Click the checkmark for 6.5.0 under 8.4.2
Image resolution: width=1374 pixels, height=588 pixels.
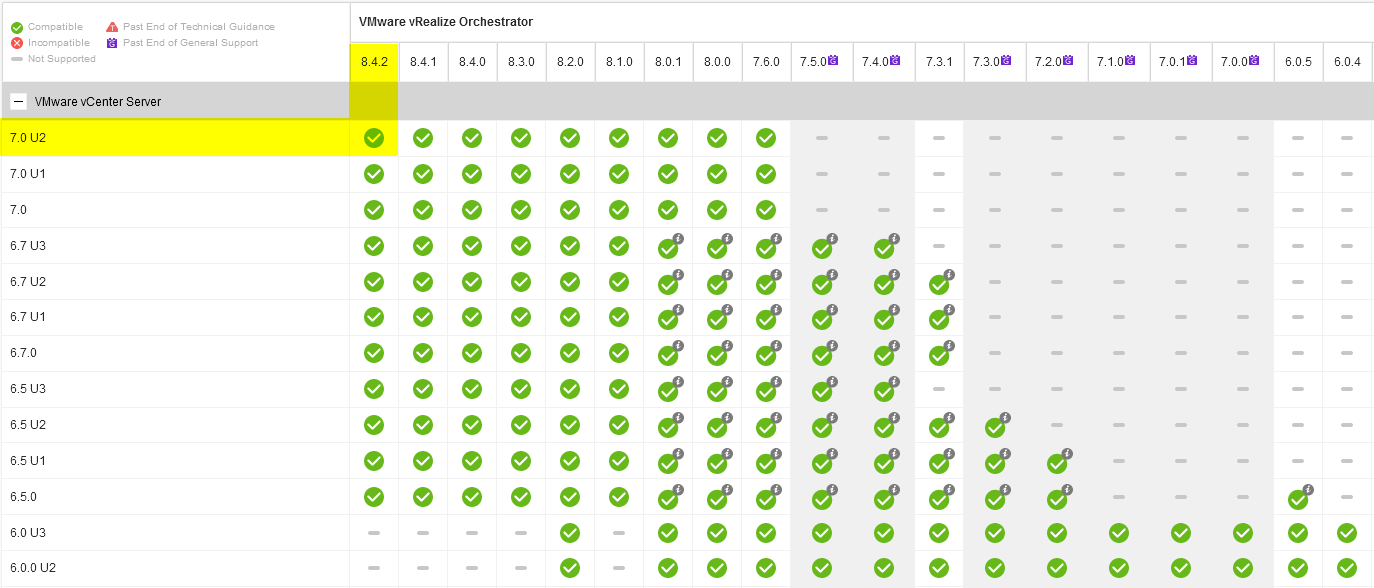click(x=374, y=497)
